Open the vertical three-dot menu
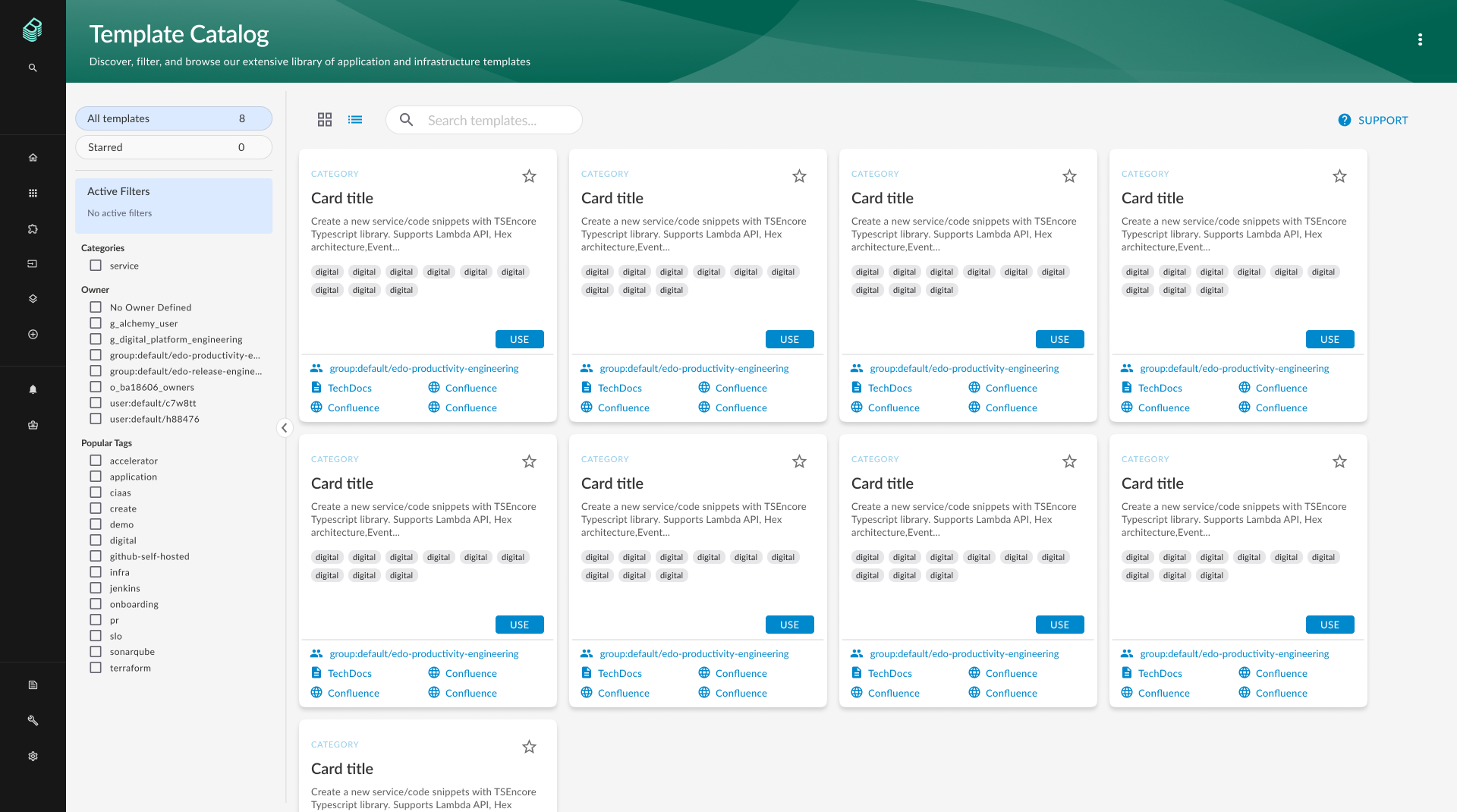Image resolution: width=1457 pixels, height=812 pixels. tap(1420, 39)
